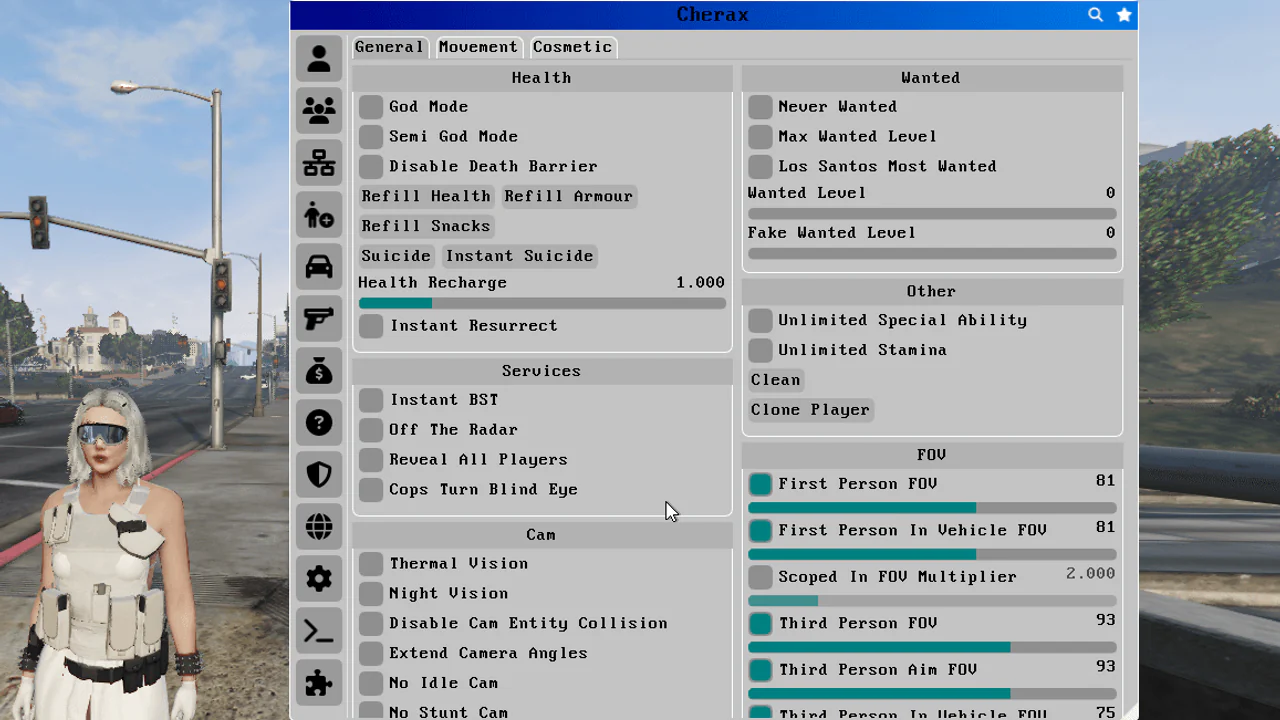Viewport: 1280px width, 720px height.
Task: Toggle Cops Turn Blind Eye checkbox
Action: pos(371,490)
